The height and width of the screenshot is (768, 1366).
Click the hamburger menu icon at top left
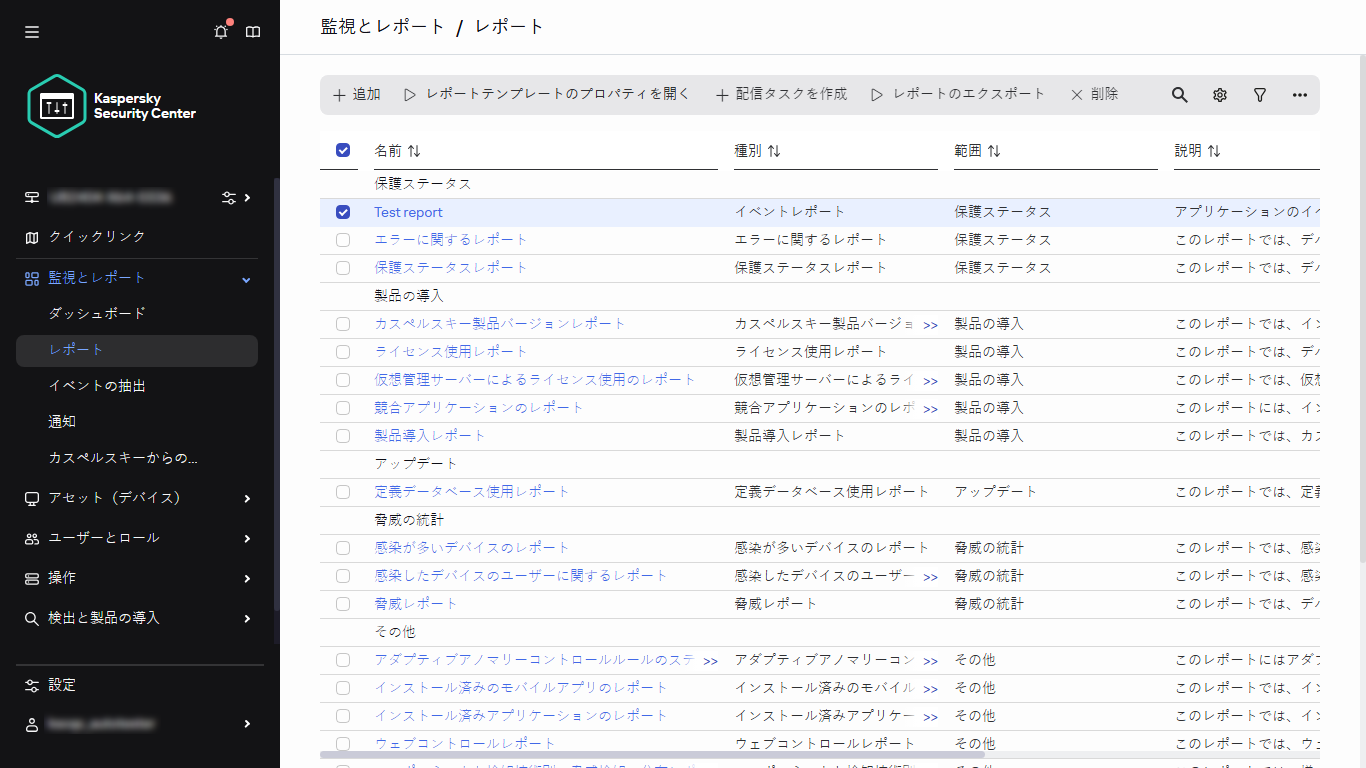[x=31, y=31]
